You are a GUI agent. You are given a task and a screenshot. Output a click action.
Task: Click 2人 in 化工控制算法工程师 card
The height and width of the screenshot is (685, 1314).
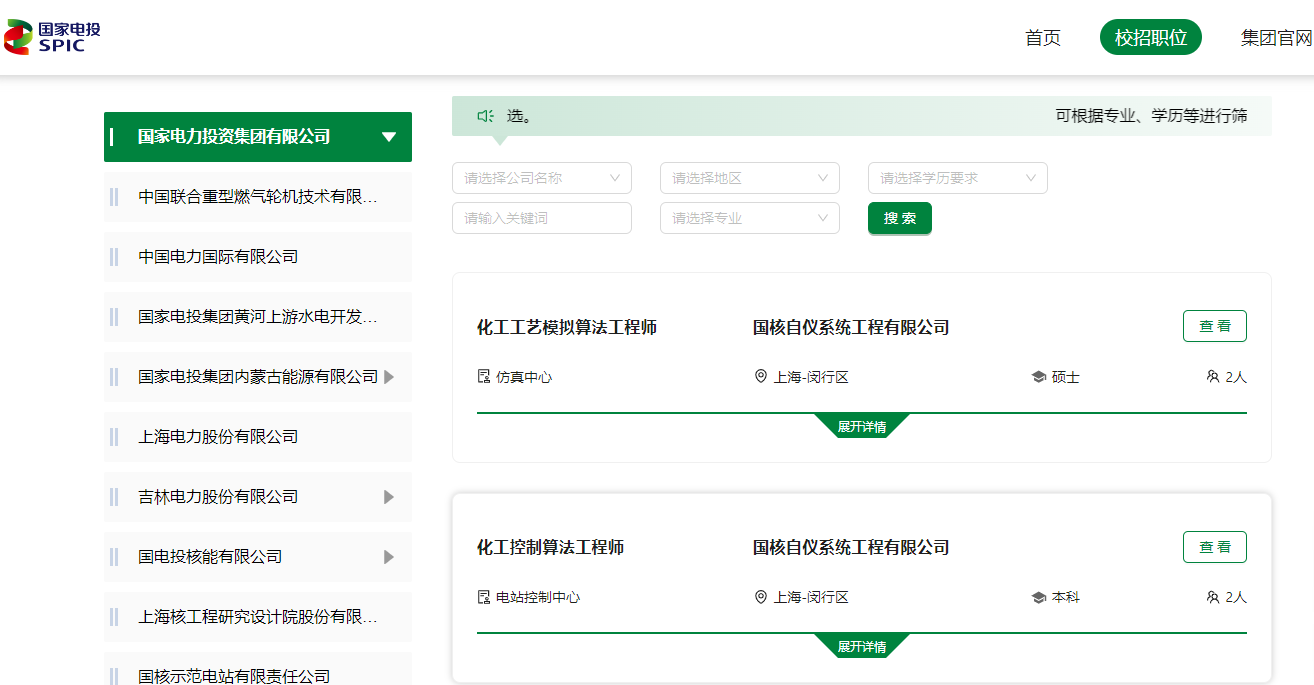(1236, 597)
